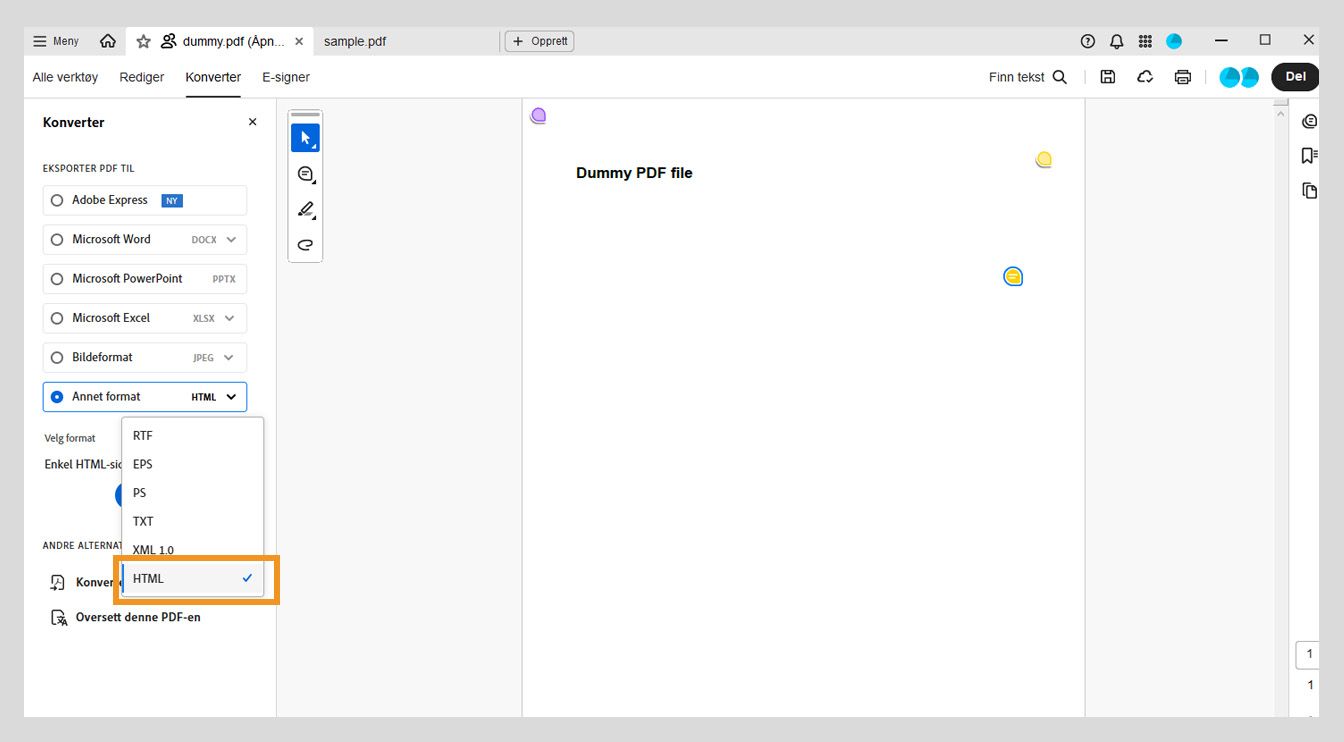Click Oversett denne PDF-en link
The width and height of the screenshot is (1344, 742).
(138, 618)
